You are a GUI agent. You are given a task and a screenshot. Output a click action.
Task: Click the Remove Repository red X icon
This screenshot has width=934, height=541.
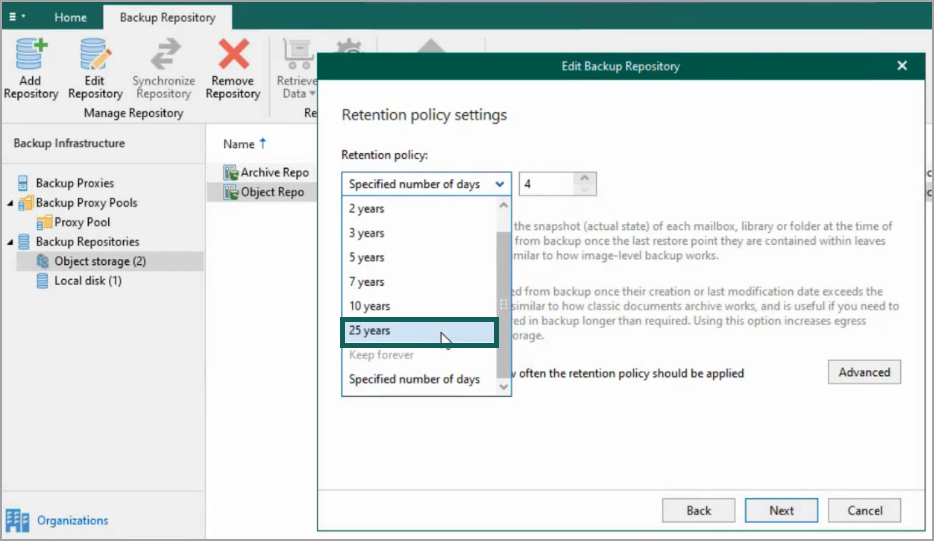pos(233,55)
